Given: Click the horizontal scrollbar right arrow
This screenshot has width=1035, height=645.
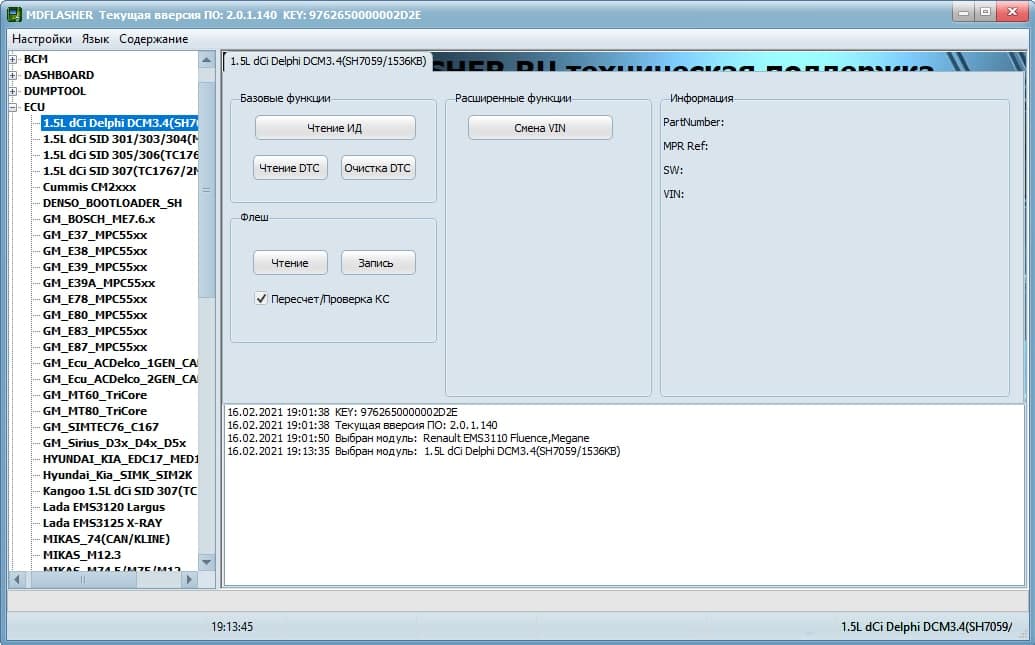Looking at the screenshot, I should pos(189,580).
